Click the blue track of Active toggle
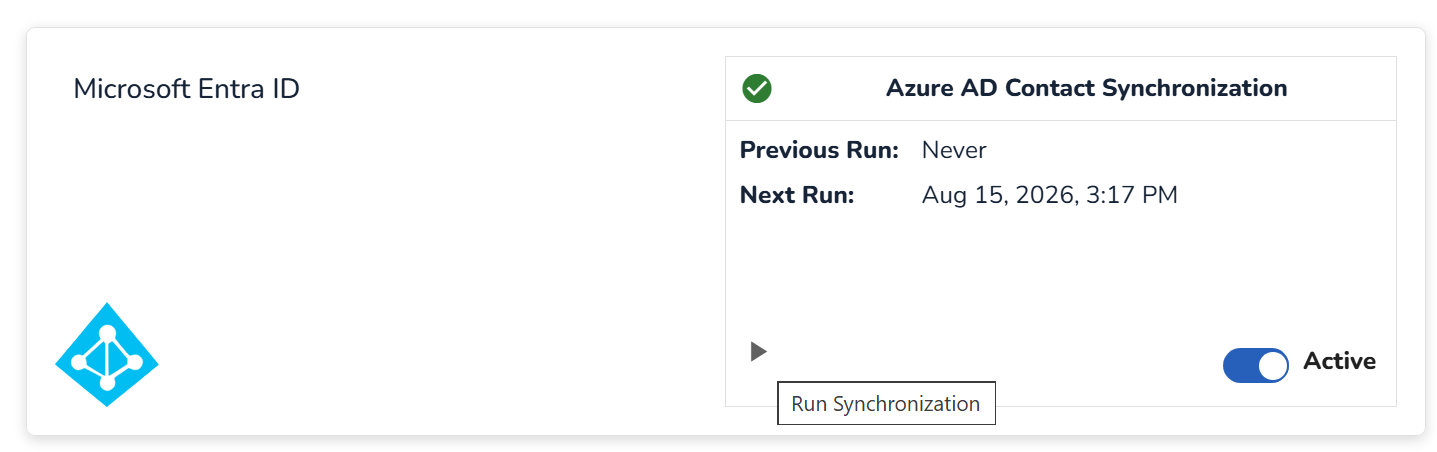 (x=1240, y=366)
